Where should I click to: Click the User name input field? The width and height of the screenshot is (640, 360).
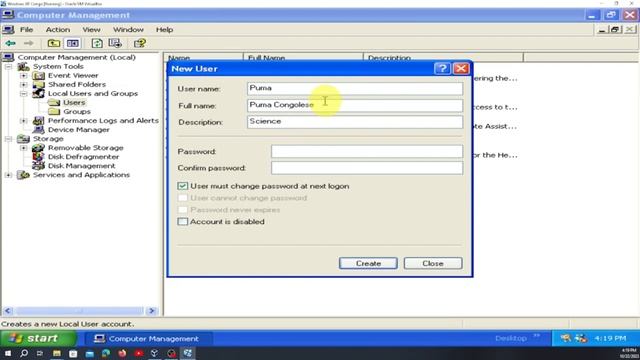[355, 88]
